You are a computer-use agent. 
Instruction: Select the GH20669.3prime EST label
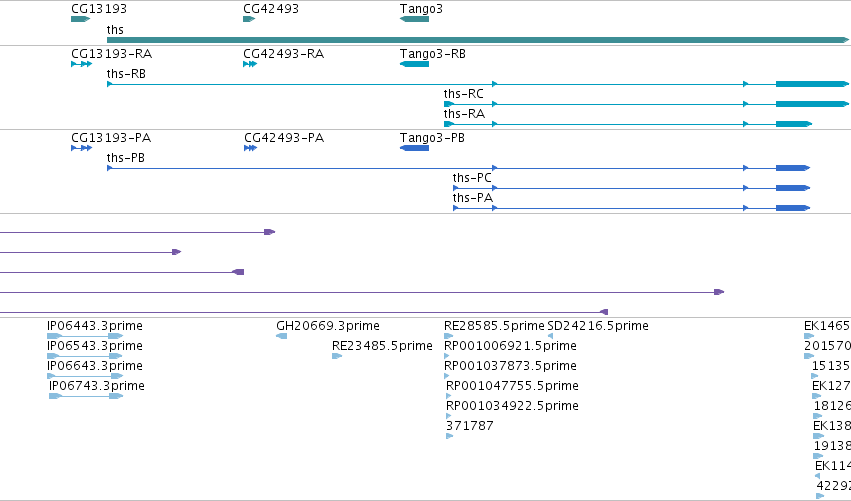pyautogui.click(x=328, y=326)
